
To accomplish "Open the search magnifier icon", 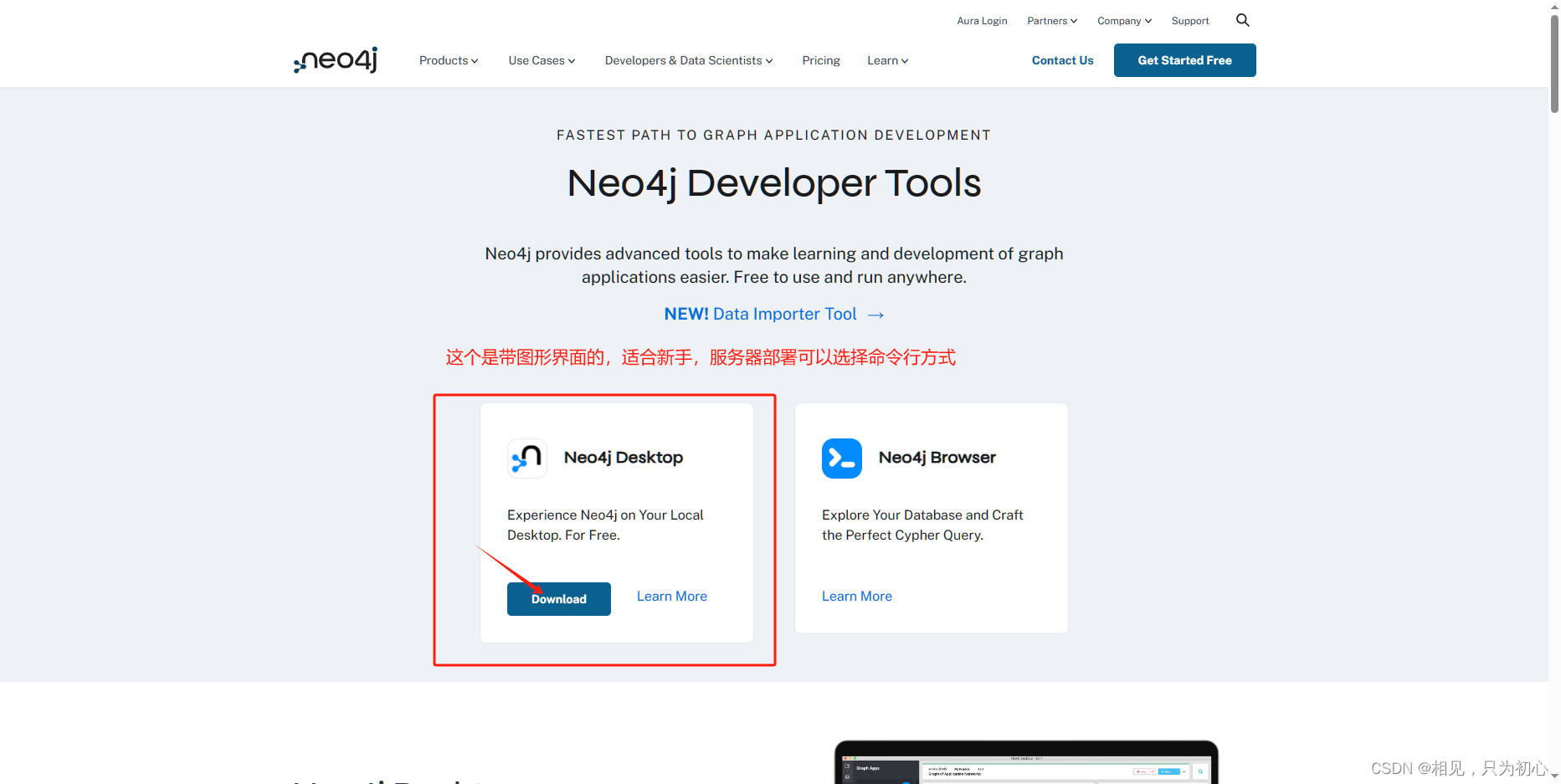I will (x=1243, y=20).
